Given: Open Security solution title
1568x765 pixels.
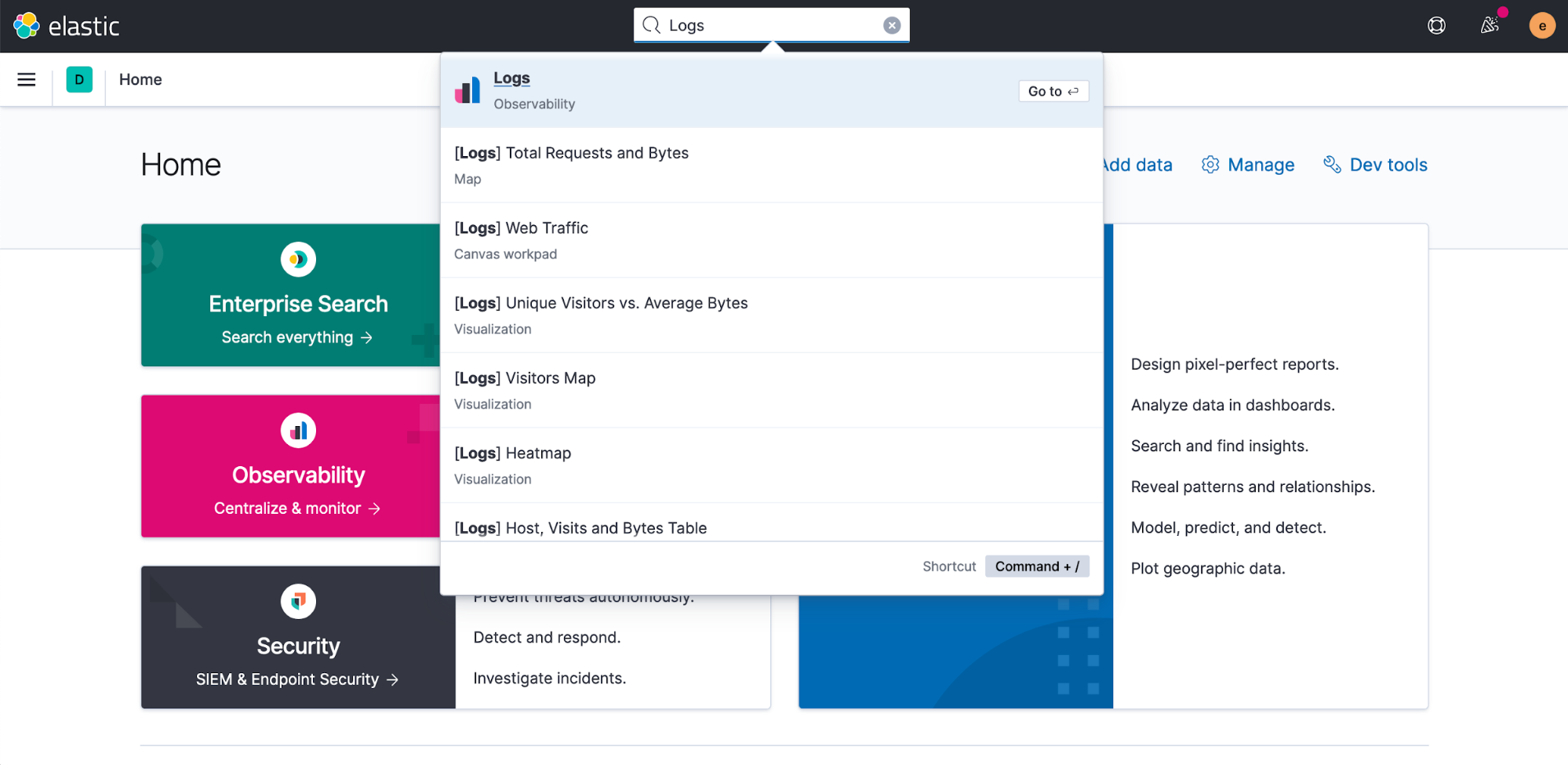Looking at the screenshot, I should 298,646.
